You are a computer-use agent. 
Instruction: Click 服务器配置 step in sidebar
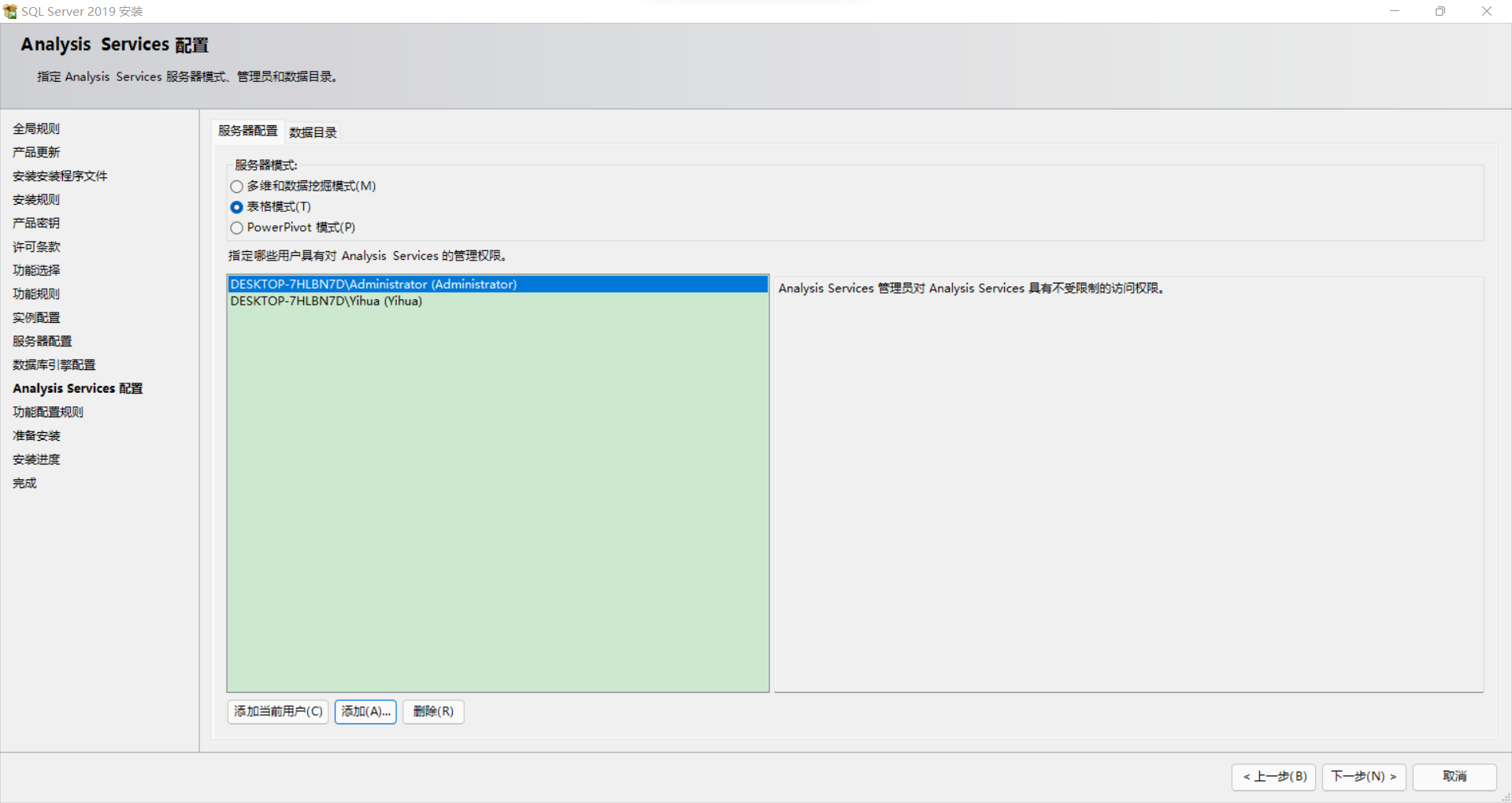[x=43, y=341]
